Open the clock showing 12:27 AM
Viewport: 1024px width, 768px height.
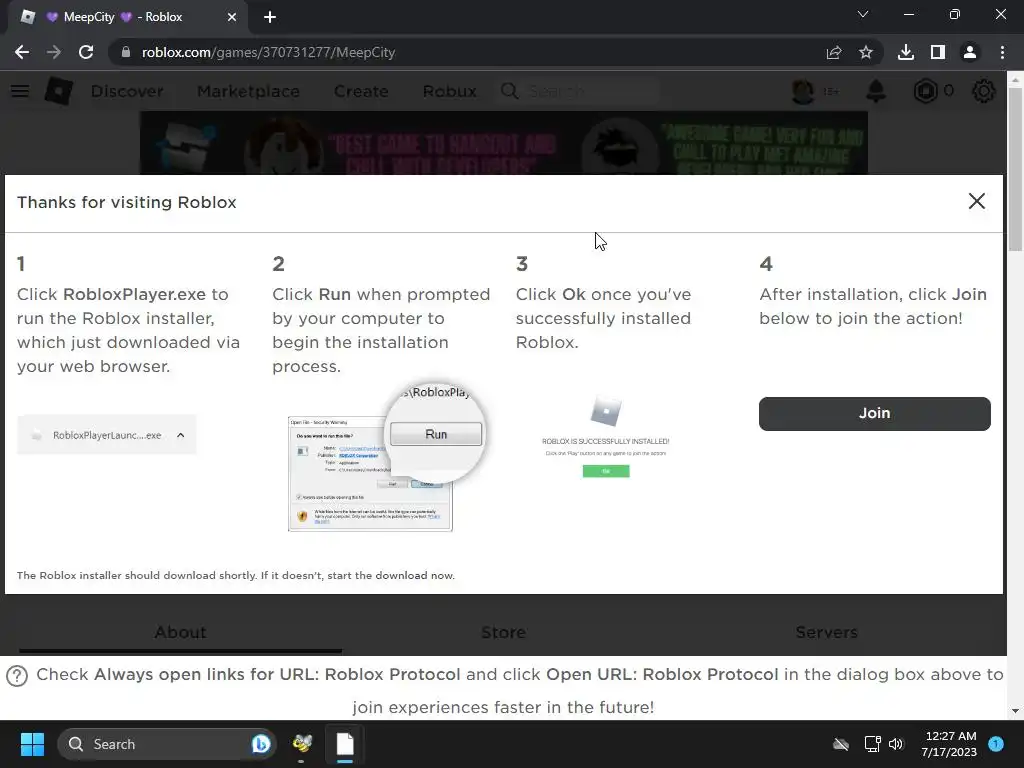point(949,744)
